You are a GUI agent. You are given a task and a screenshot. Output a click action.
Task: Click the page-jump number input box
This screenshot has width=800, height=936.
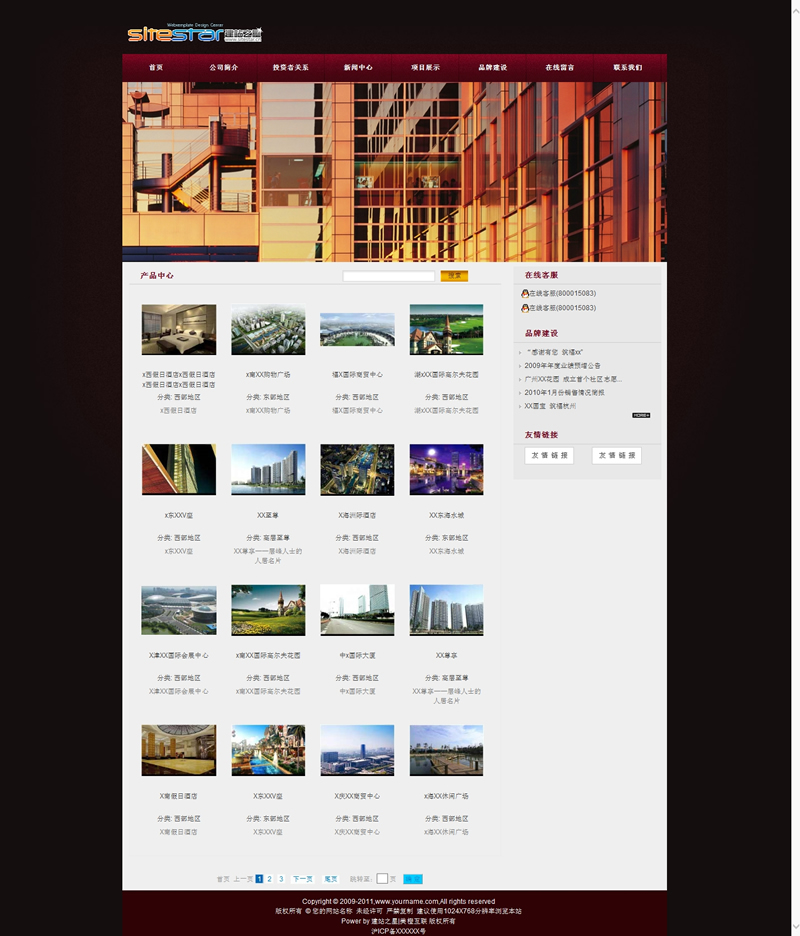pyautogui.click(x=382, y=879)
